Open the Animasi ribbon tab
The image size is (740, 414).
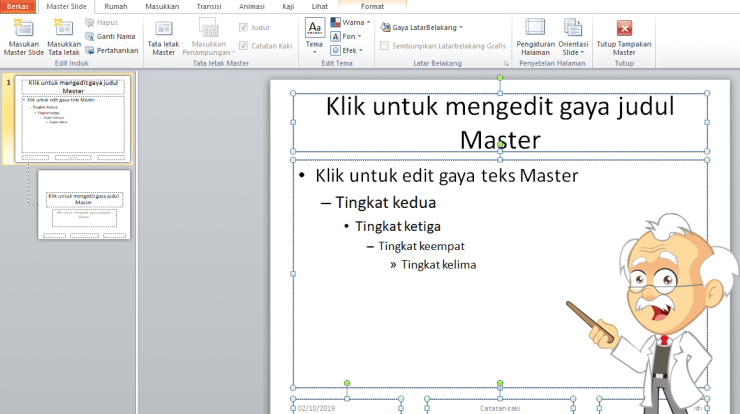tap(252, 7)
